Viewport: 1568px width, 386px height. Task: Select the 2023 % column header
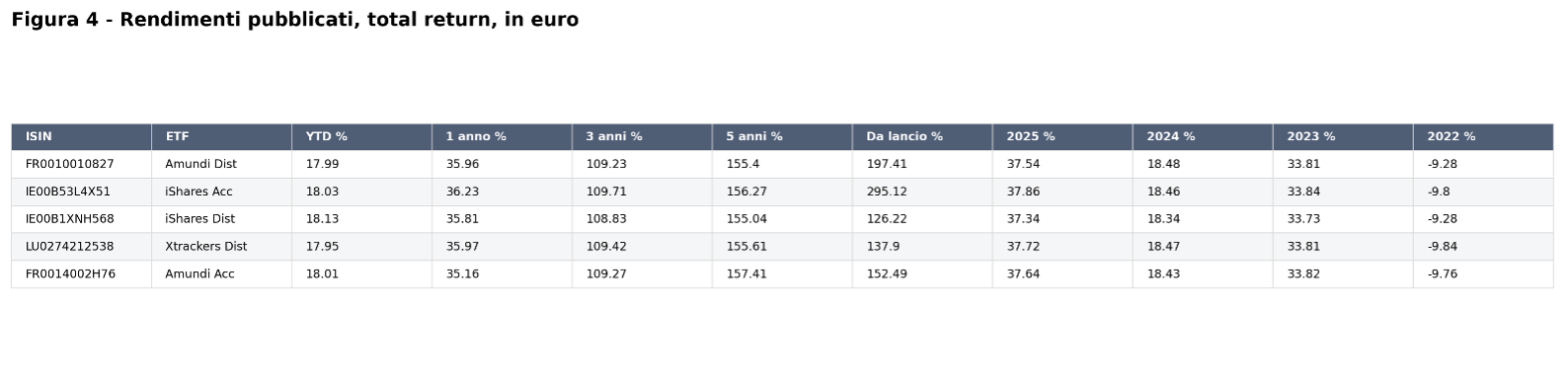(1343, 137)
